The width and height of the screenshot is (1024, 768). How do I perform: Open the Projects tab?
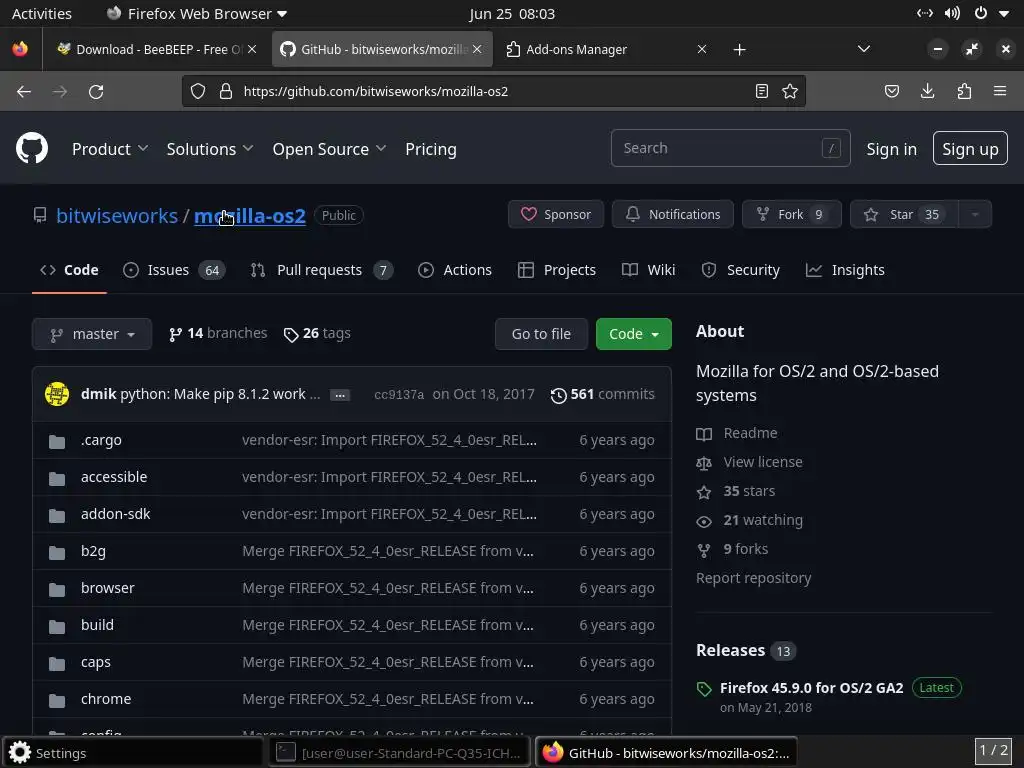click(x=556, y=270)
